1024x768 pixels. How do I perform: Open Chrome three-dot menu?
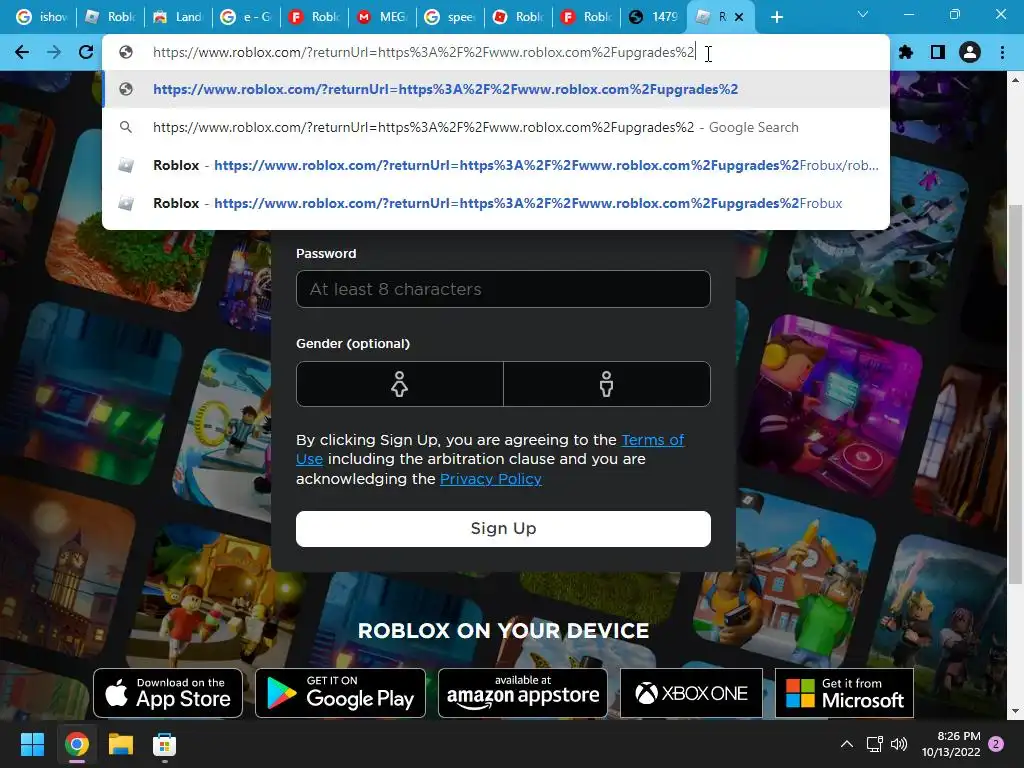(x=1002, y=52)
